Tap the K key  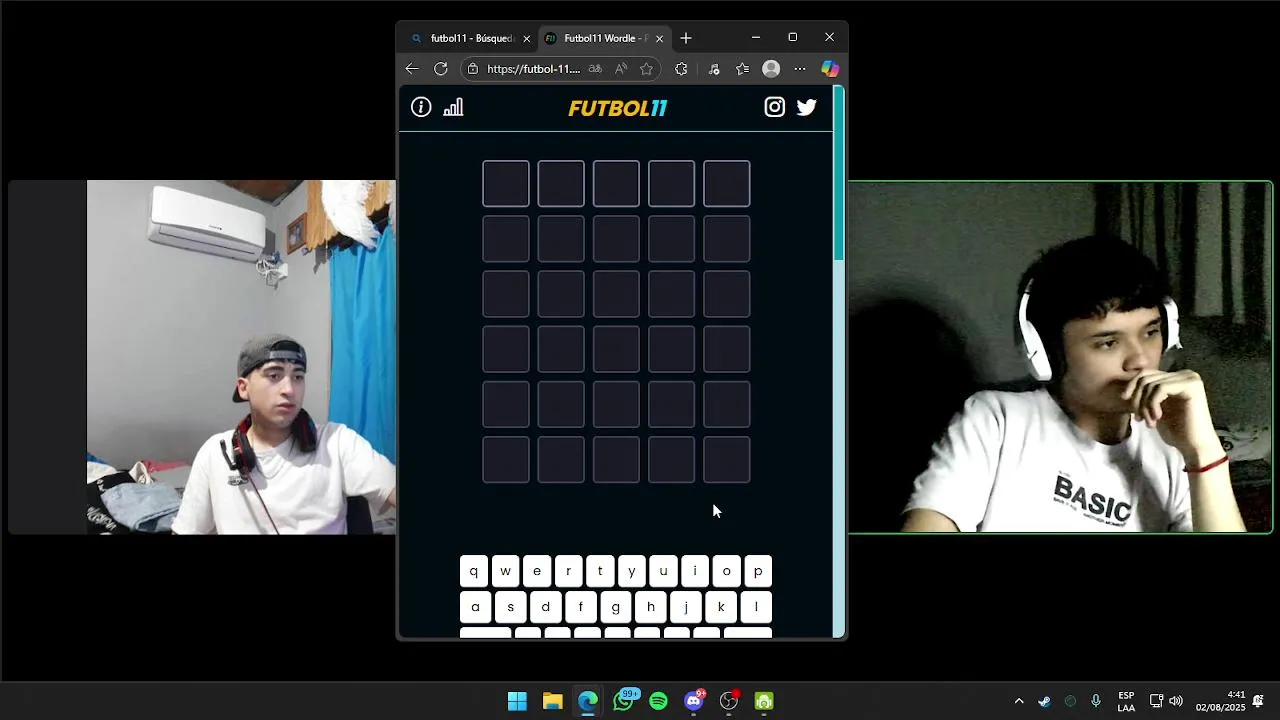point(721,607)
